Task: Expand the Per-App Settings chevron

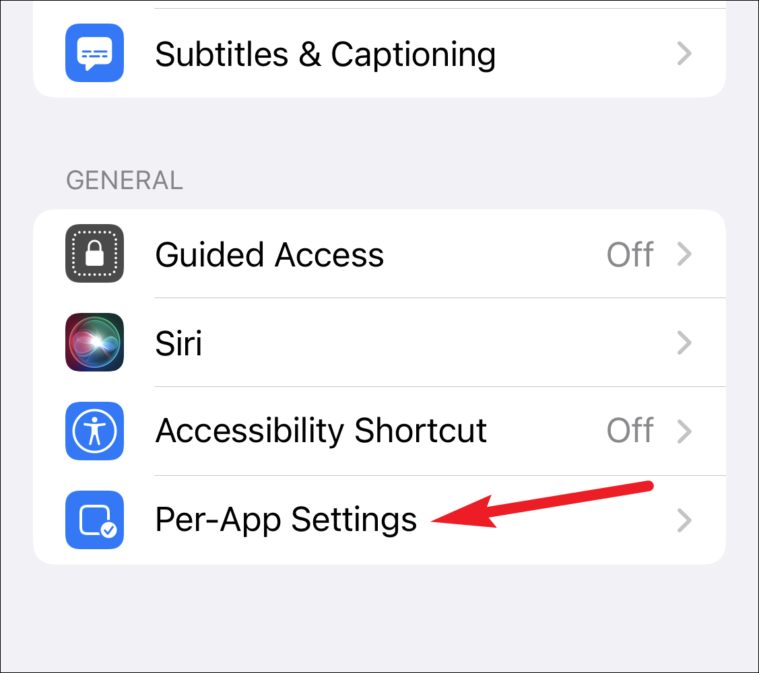Action: click(684, 520)
